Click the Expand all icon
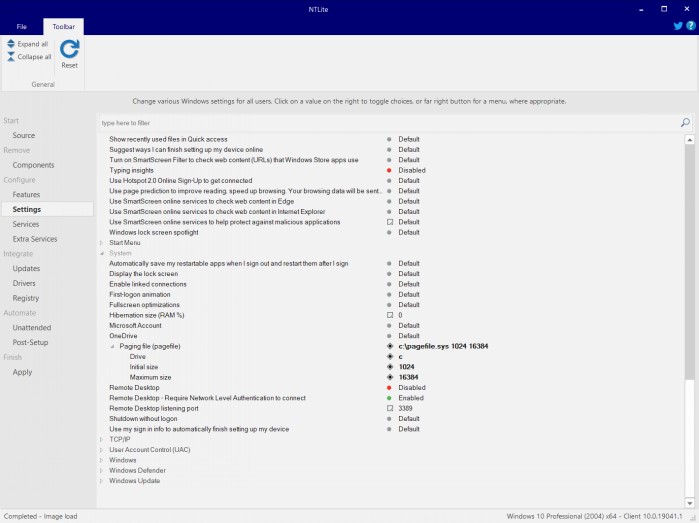Image resolution: width=699 pixels, height=523 pixels. tap(11, 44)
